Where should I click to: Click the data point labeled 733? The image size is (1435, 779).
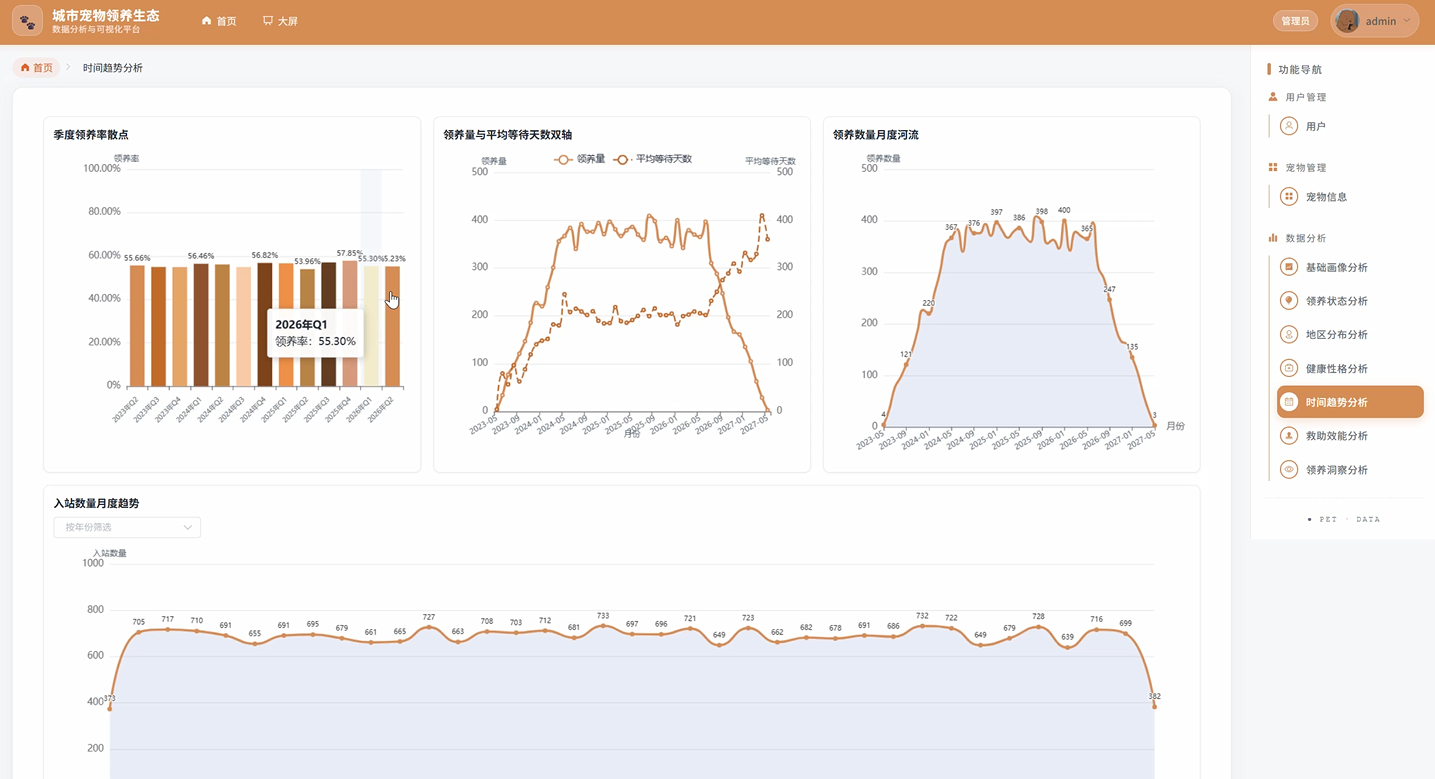pos(603,626)
